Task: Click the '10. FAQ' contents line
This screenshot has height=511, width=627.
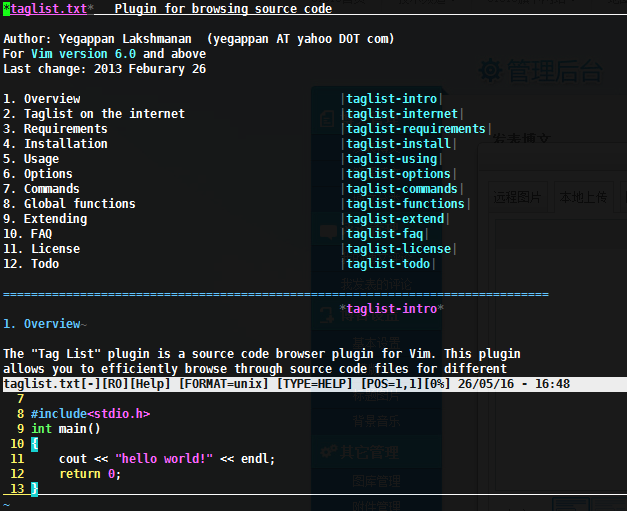Action: click(x=28, y=234)
